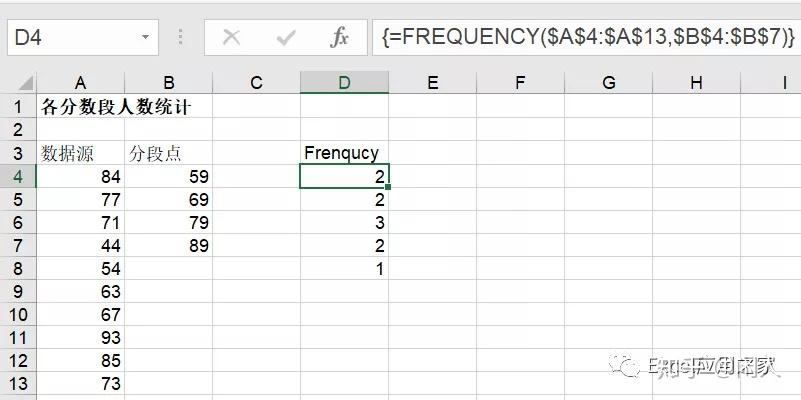Viewport: 801px width, 400px height.
Task: Expand the Name Box dropdown arrow
Action: 146,37
